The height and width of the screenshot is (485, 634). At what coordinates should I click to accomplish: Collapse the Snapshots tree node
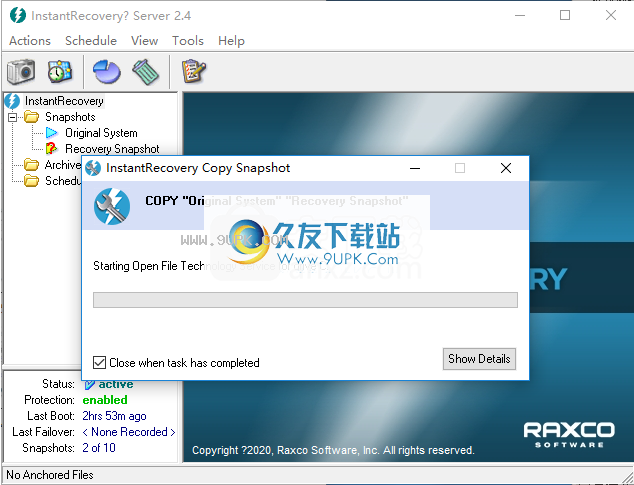coord(13,117)
